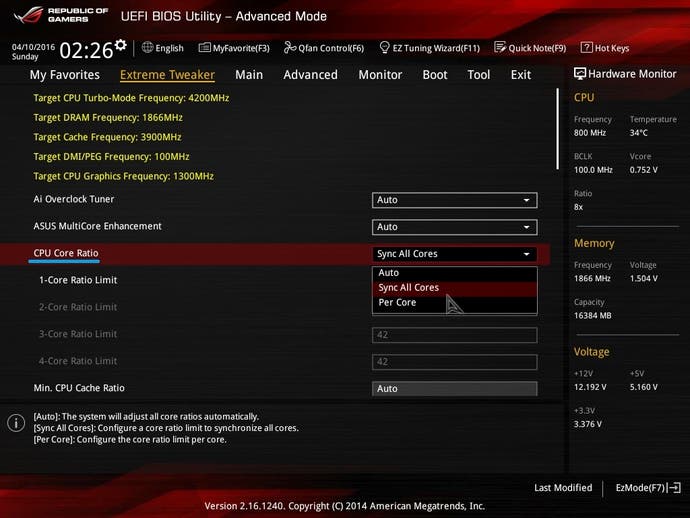This screenshot has height=518, width=690.
Task: Switch to the Tool tab
Action: [x=479, y=75]
